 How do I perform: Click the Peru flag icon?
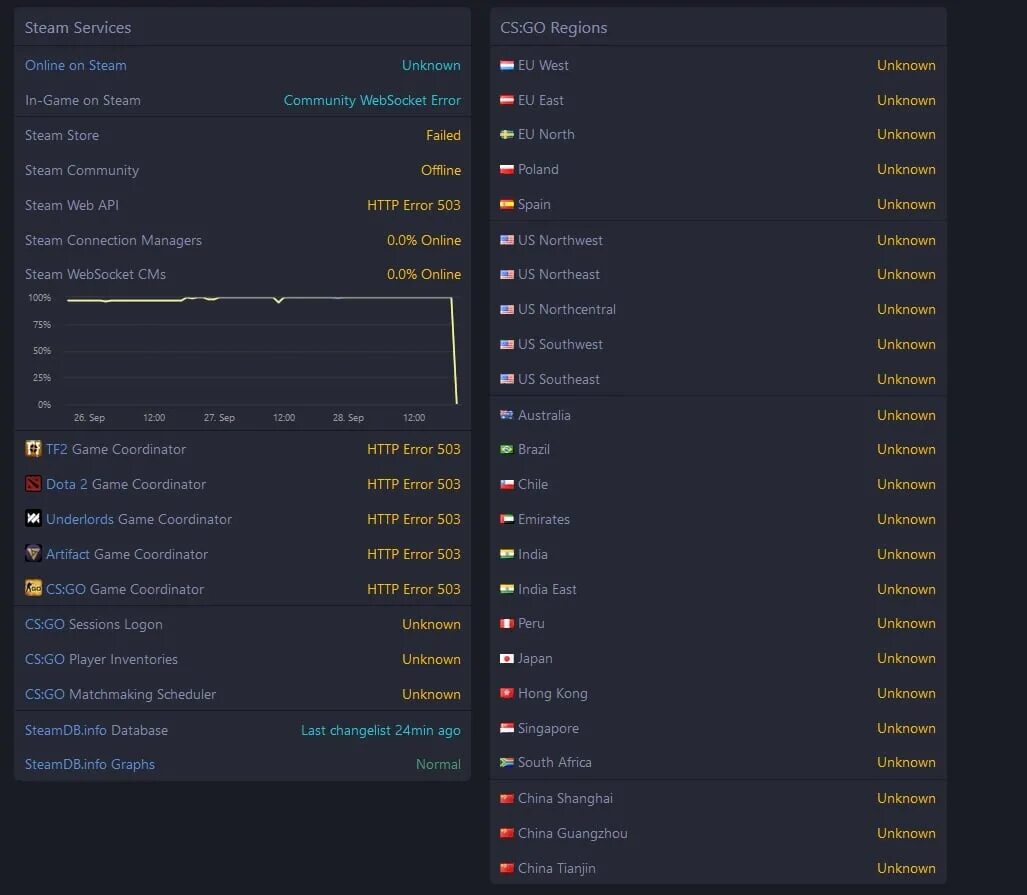tap(506, 623)
